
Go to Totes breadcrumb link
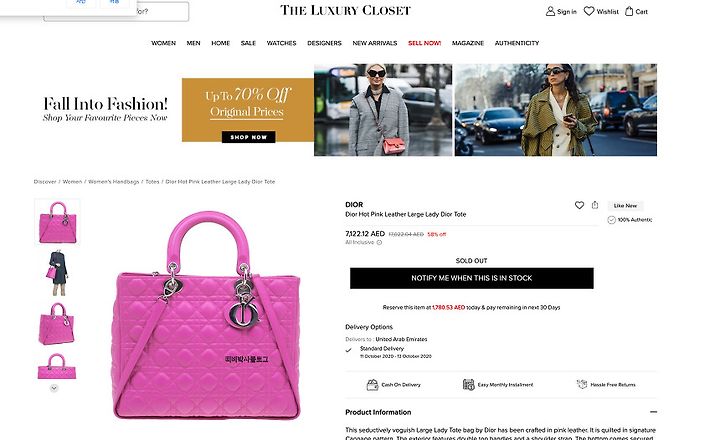[152, 182]
